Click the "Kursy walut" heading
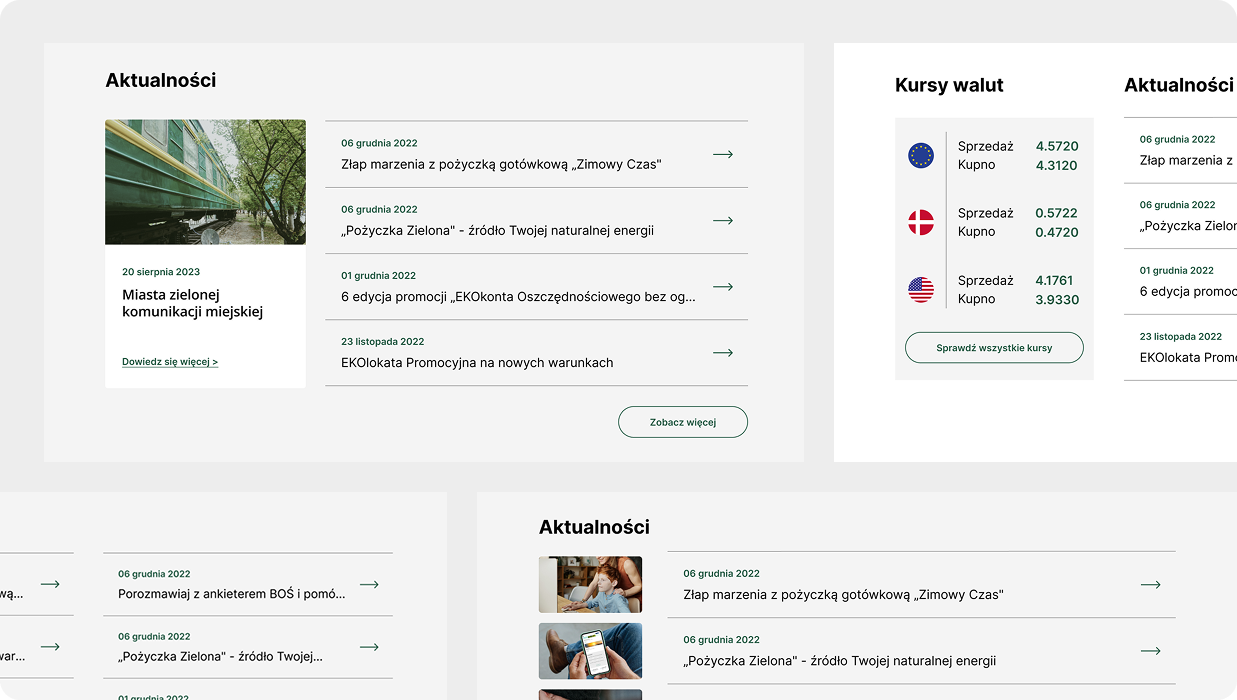This screenshot has width=1237, height=700. click(949, 85)
